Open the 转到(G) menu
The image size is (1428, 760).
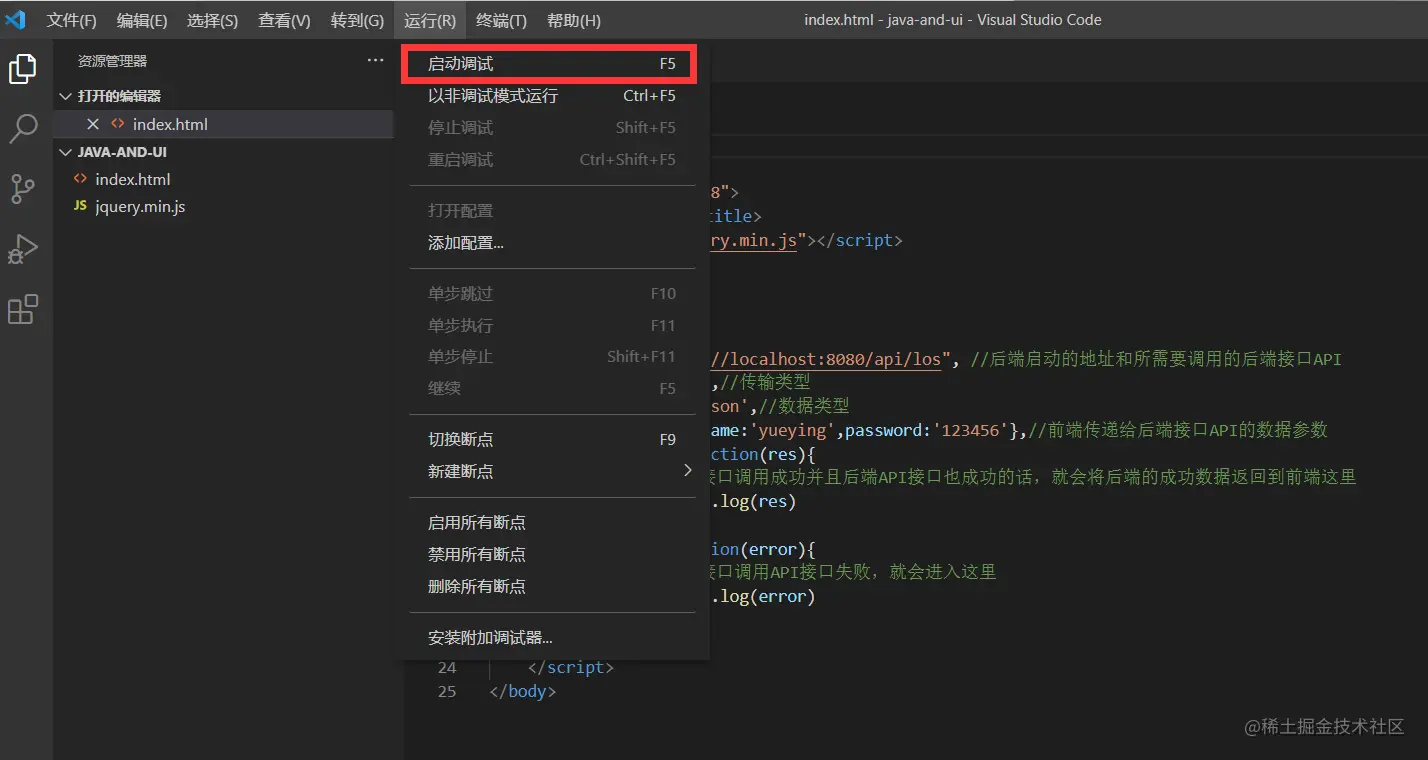357,20
